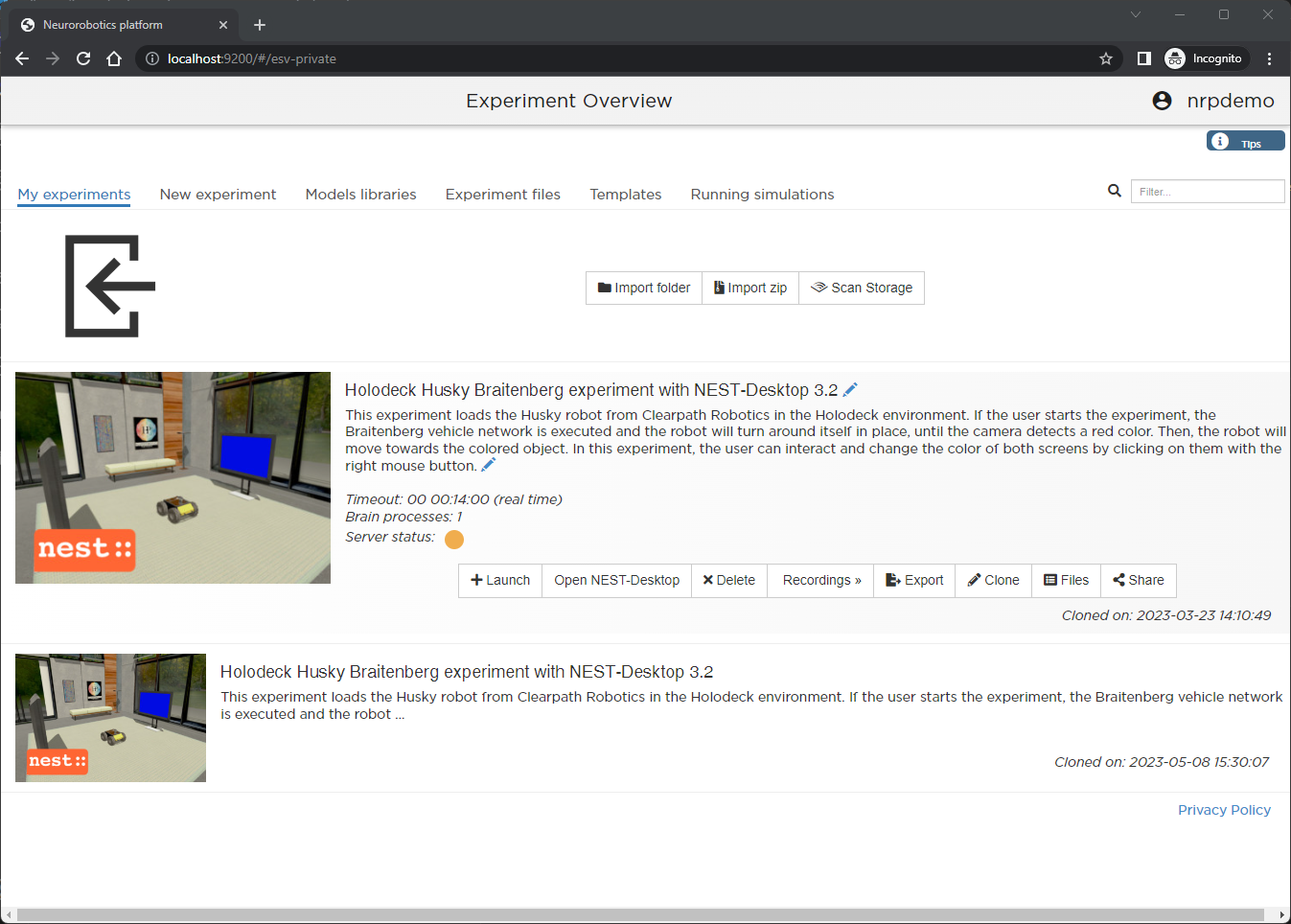This screenshot has height=924, width=1291.
Task: Toggle the Tips info button
Action: [1245, 142]
